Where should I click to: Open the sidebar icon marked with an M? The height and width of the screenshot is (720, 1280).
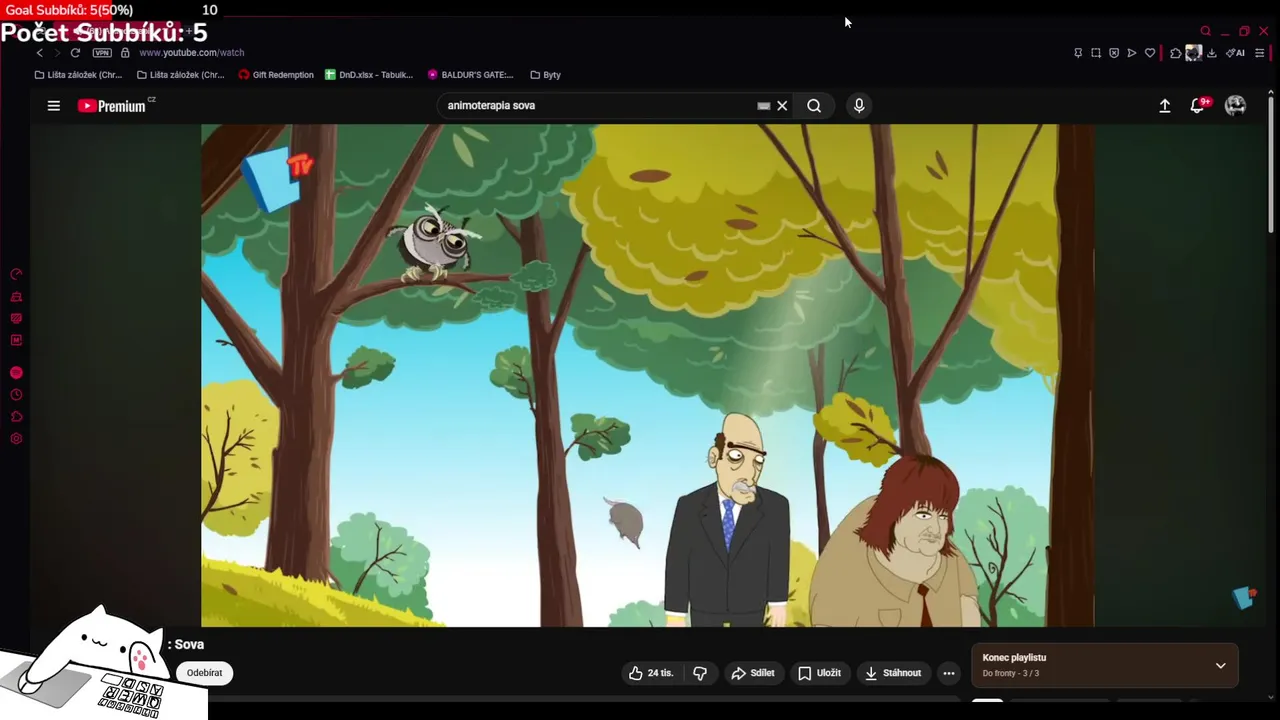(x=16, y=340)
